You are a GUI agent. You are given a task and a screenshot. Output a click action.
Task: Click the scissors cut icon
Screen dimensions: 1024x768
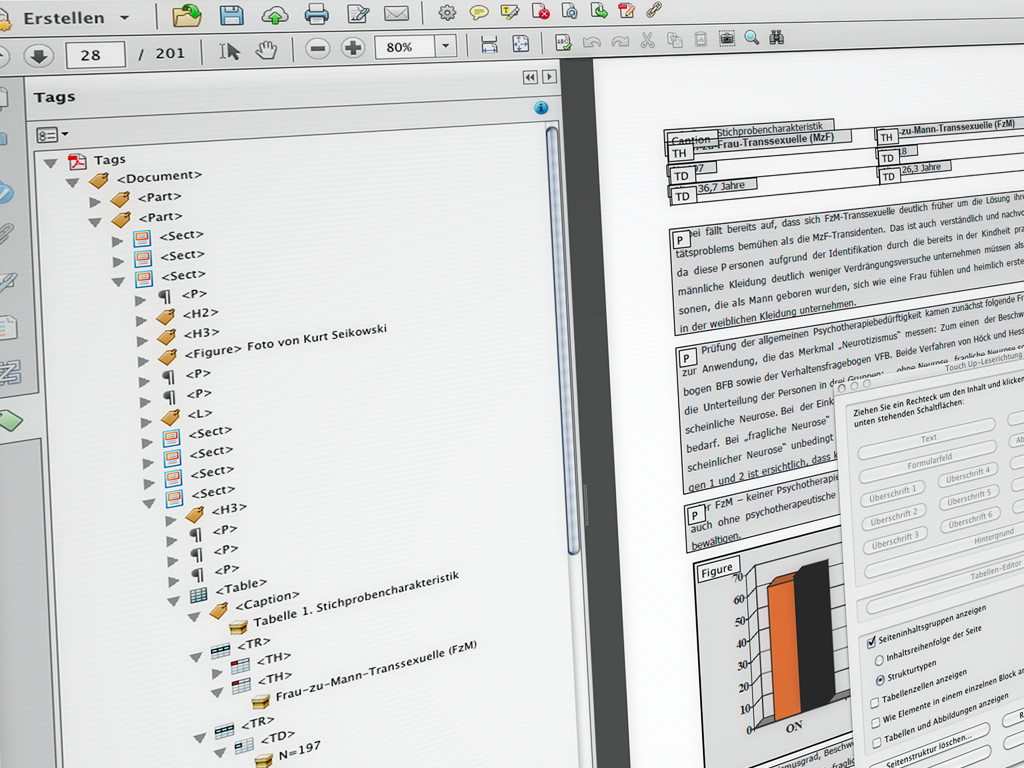[x=647, y=40]
